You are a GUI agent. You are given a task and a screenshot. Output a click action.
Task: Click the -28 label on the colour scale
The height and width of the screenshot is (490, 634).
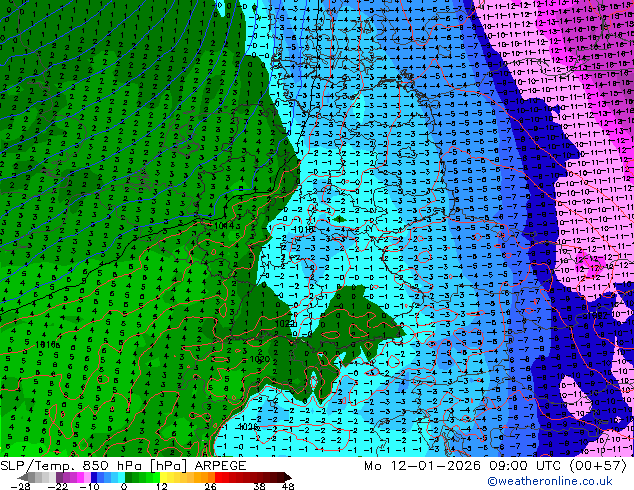click(20, 486)
